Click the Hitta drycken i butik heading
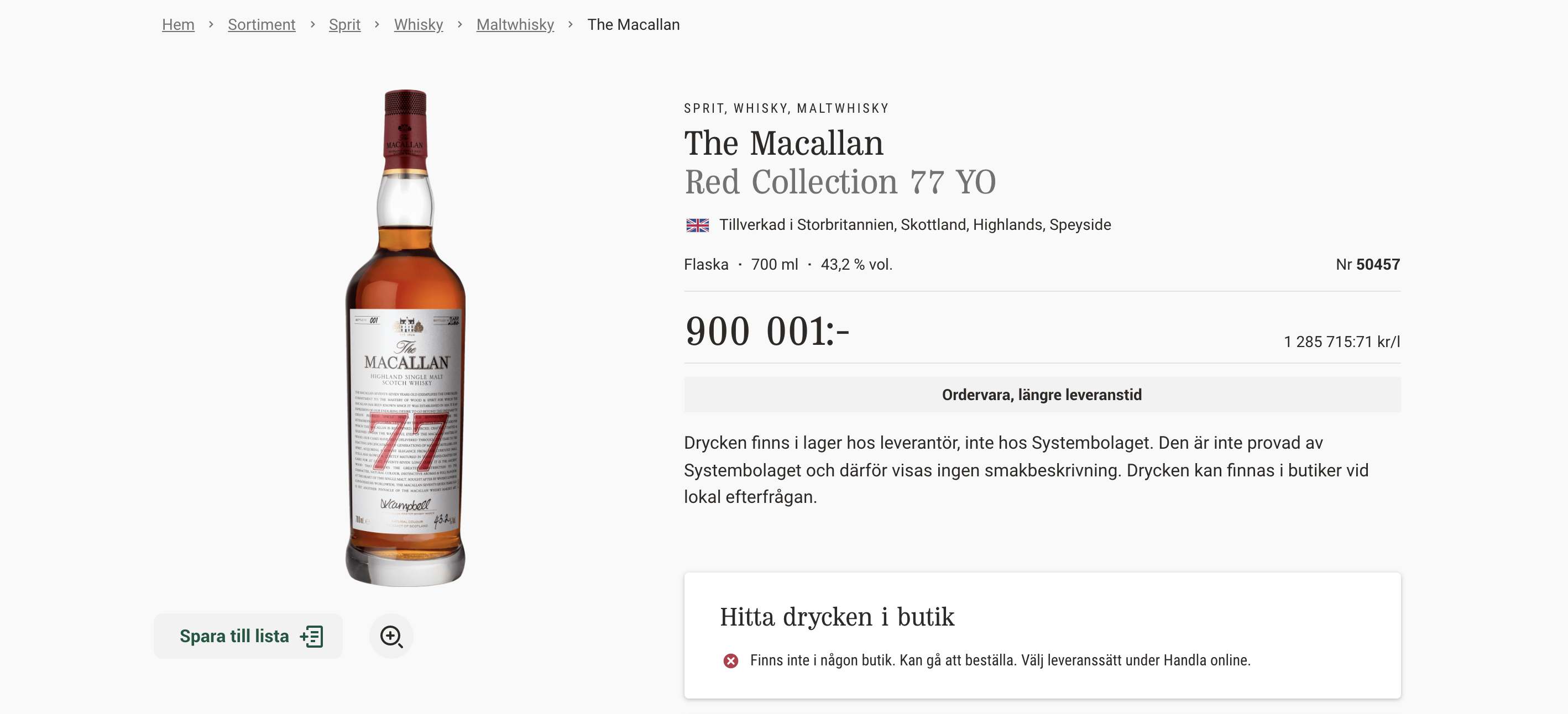Viewport: 1568px width, 714px height. pos(837,617)
